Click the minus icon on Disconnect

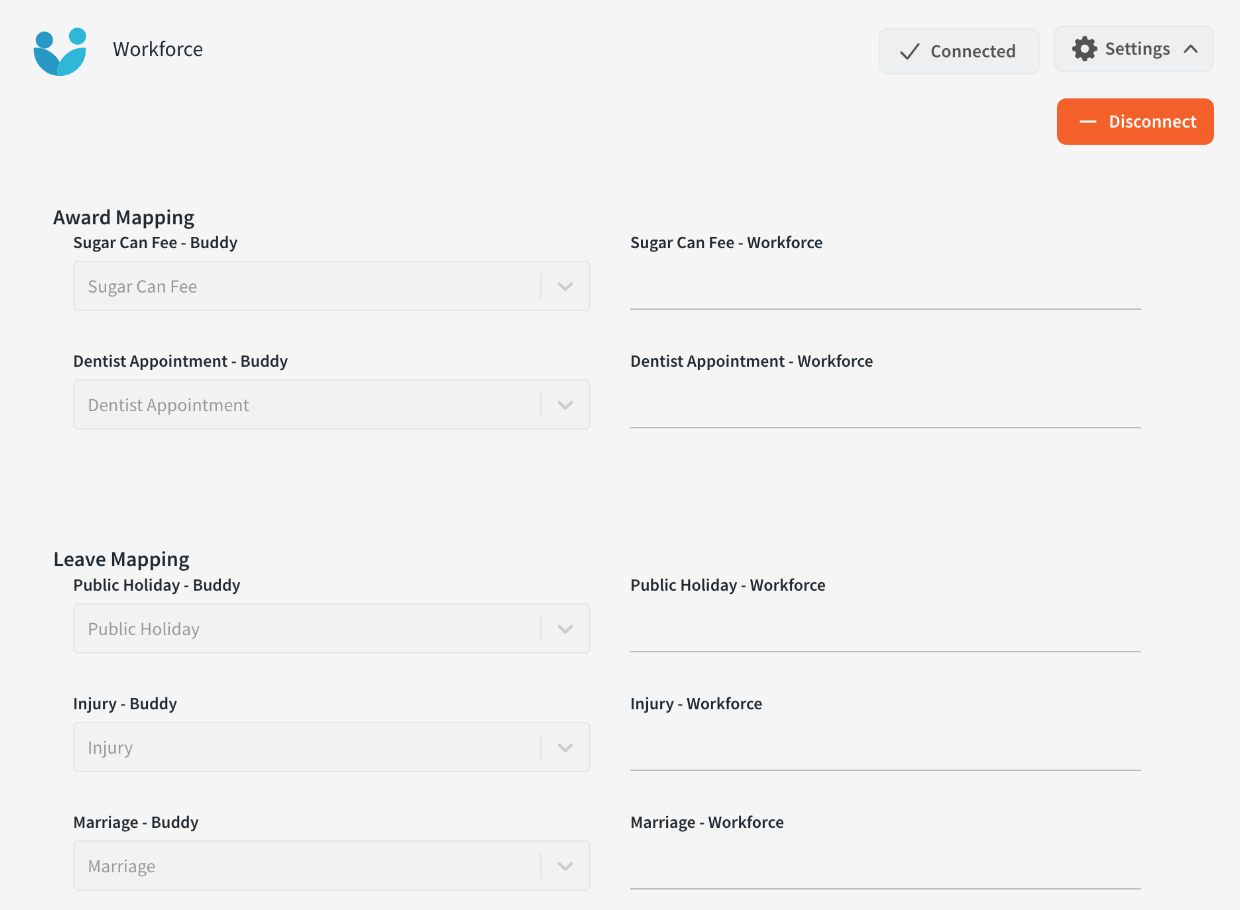pyautogui.click(x=1088, y=122)
